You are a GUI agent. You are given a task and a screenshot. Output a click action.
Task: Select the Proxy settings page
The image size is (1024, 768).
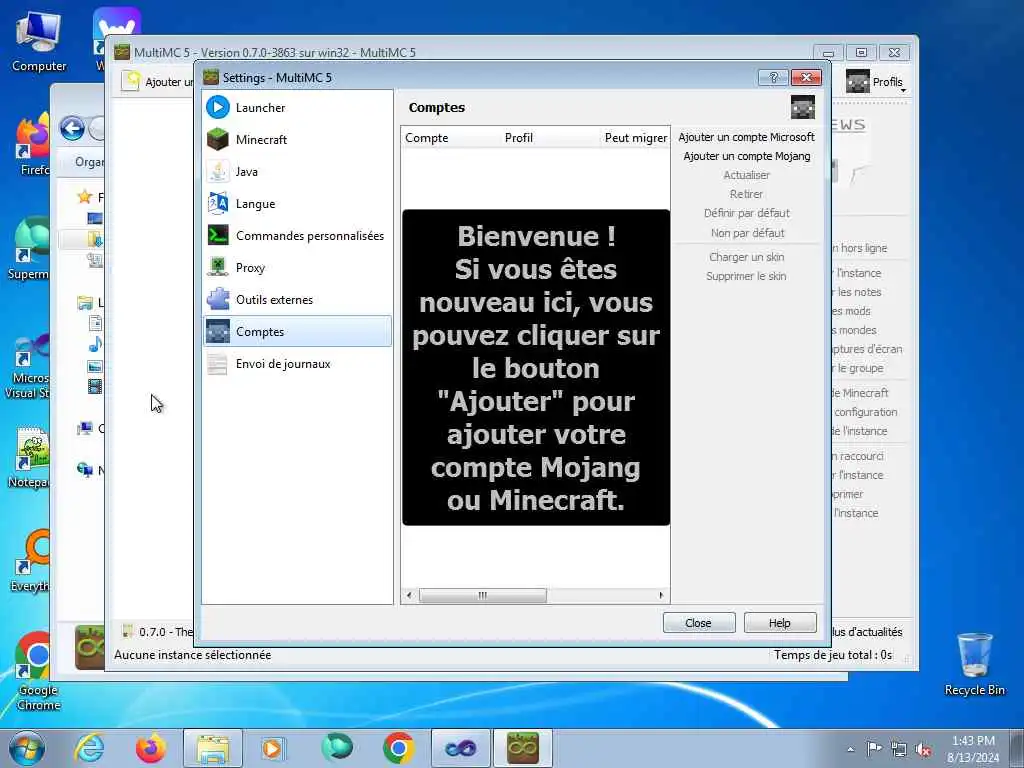pyautogui.click(x=297, y=267)
